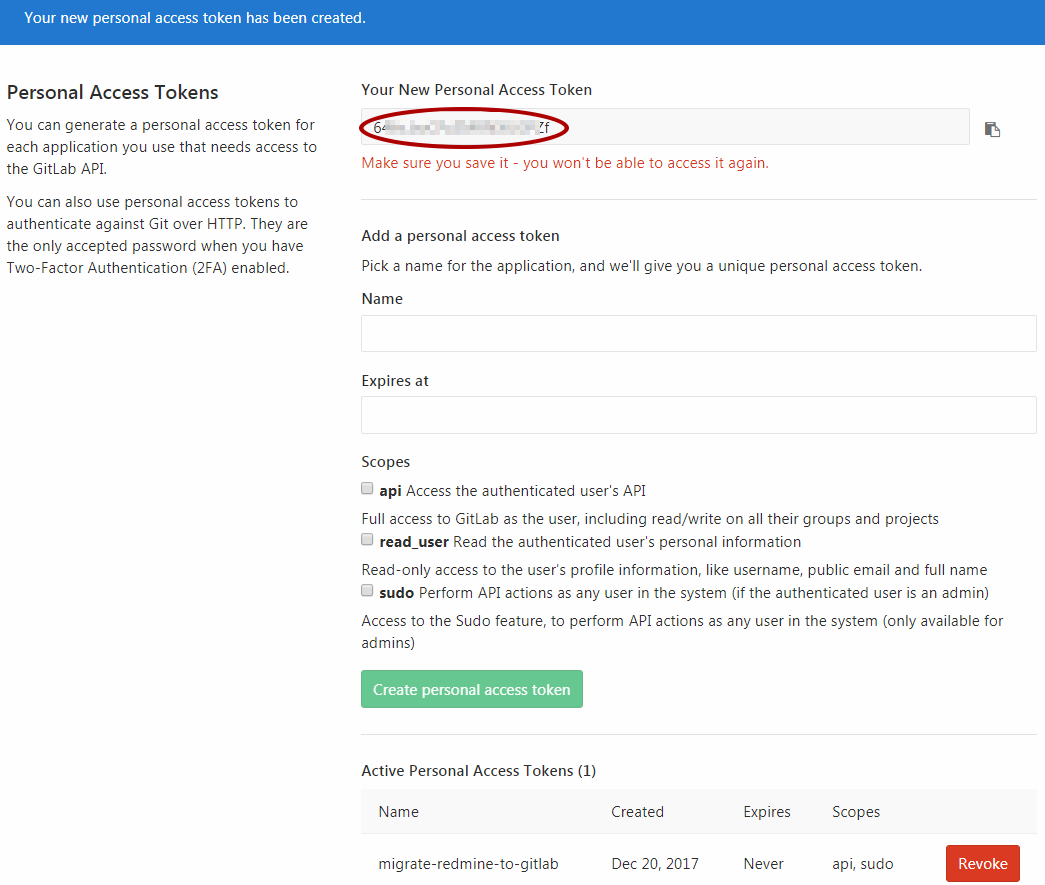Revoke the migrate-redmine-to-gitlab token

coord(981,862)
